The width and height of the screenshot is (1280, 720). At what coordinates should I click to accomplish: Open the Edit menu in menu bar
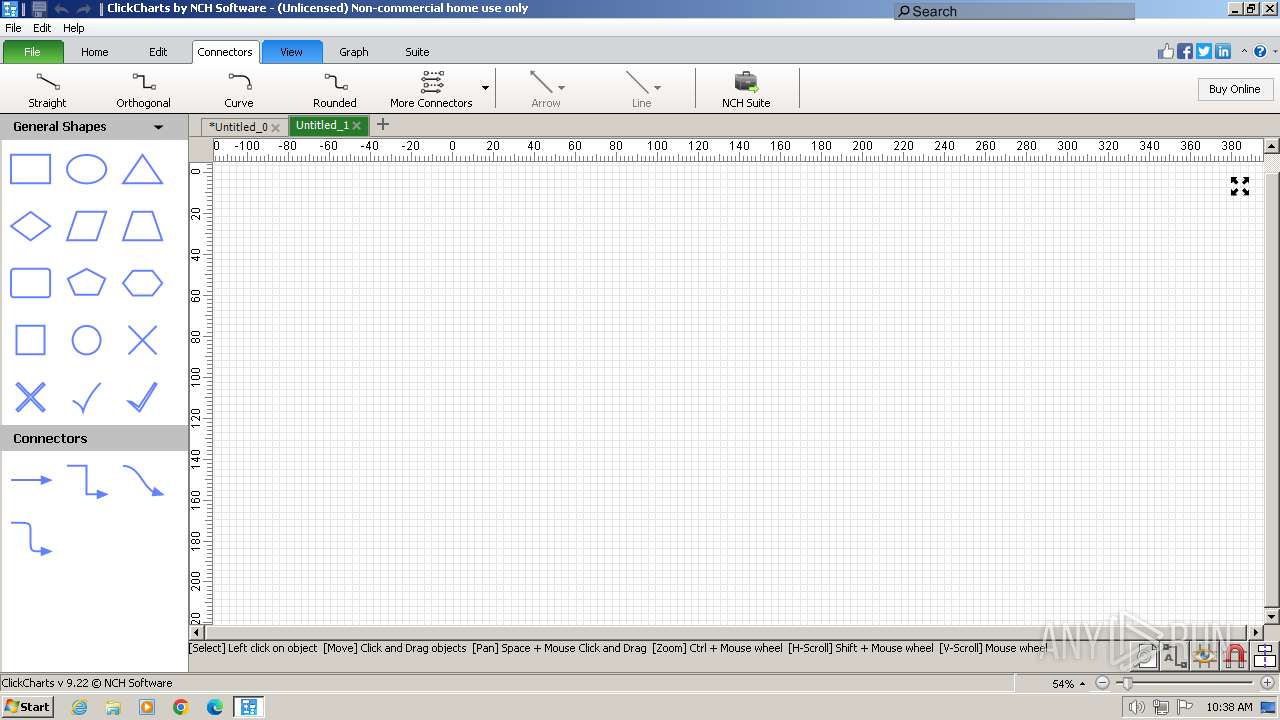tap(42, 28)
